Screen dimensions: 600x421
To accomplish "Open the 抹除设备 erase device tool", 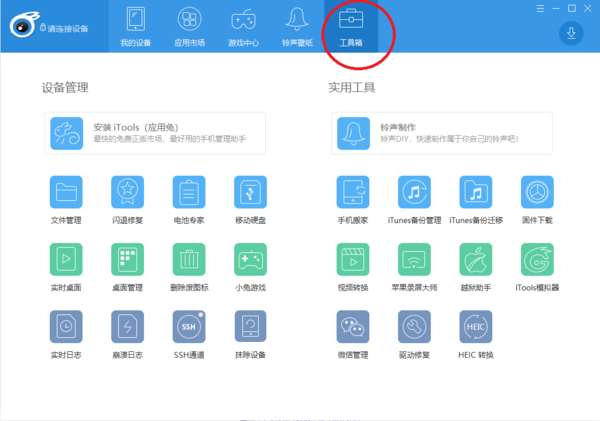I will tap(250, 326).
